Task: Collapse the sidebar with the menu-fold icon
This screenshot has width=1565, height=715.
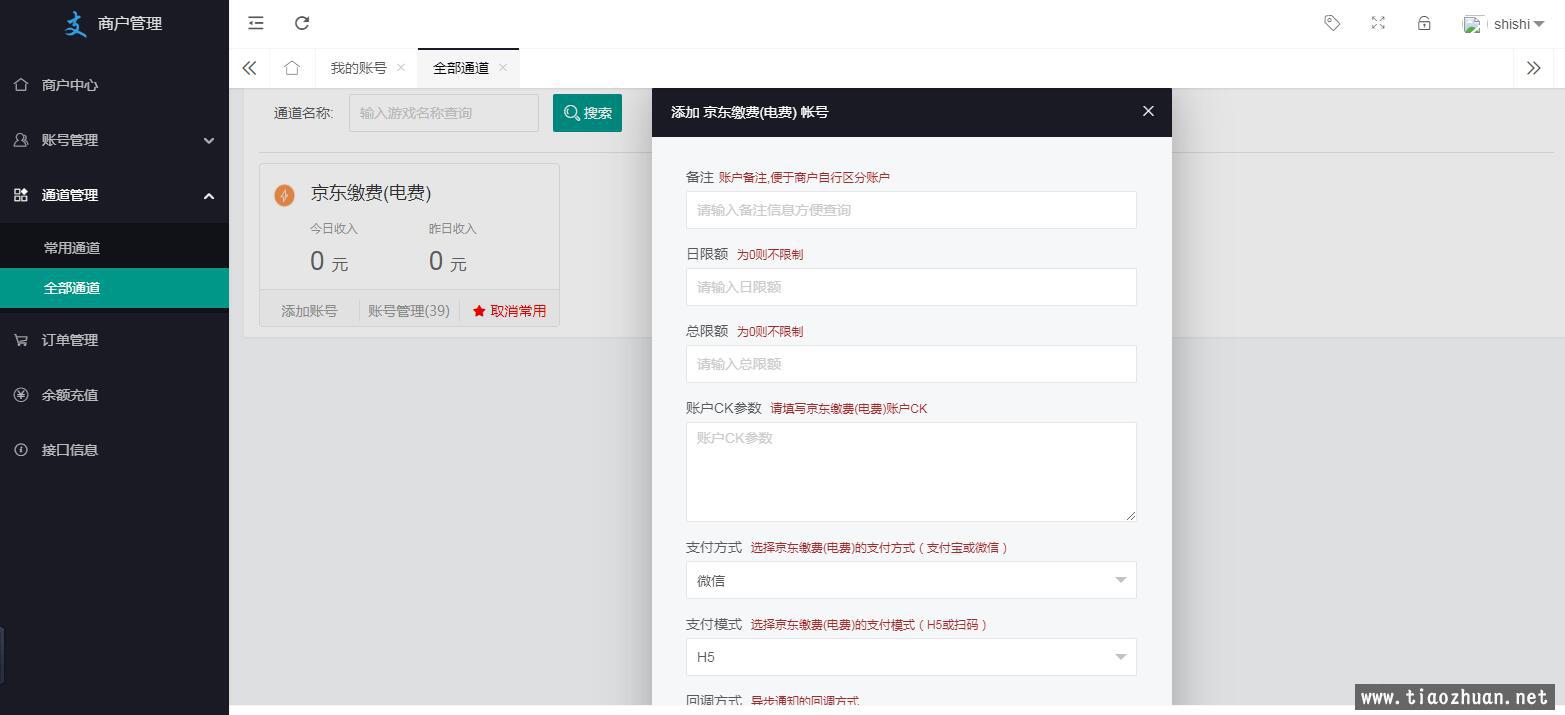Action: [256, 22]
